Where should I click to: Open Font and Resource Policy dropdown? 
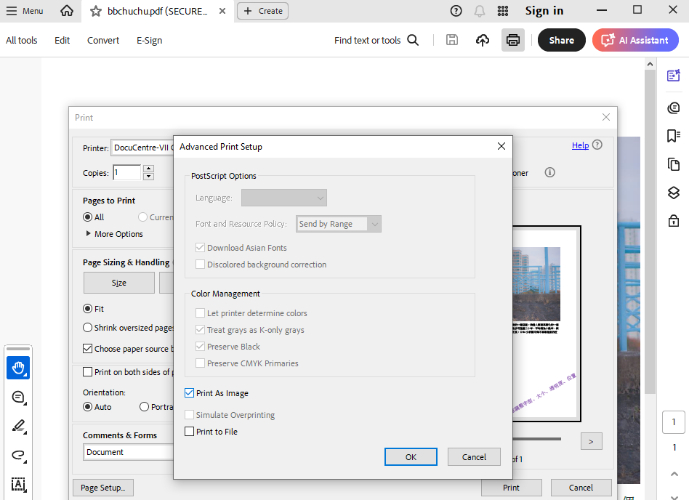339,224
